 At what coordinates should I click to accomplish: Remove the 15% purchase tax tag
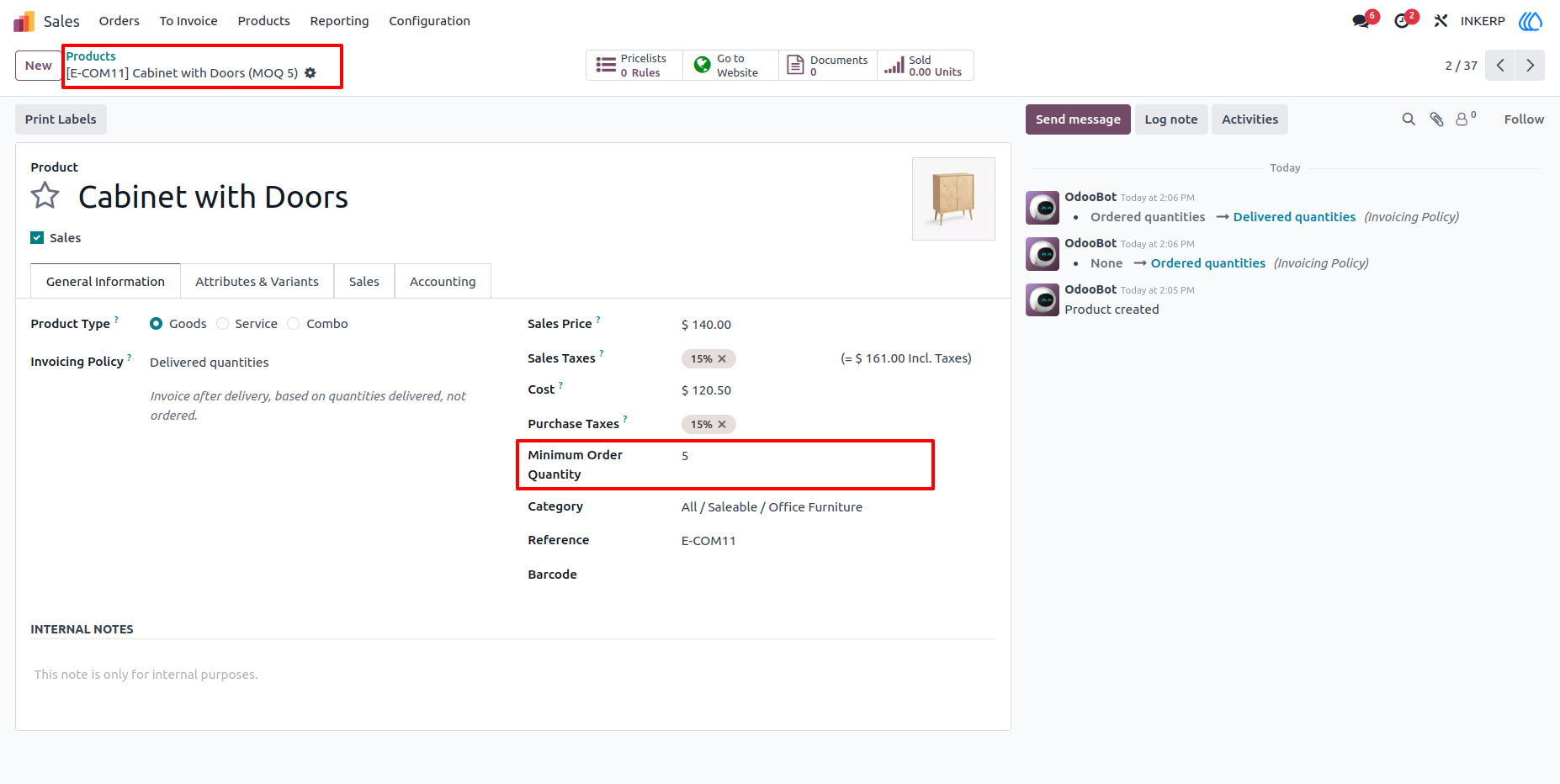[722, 425]
